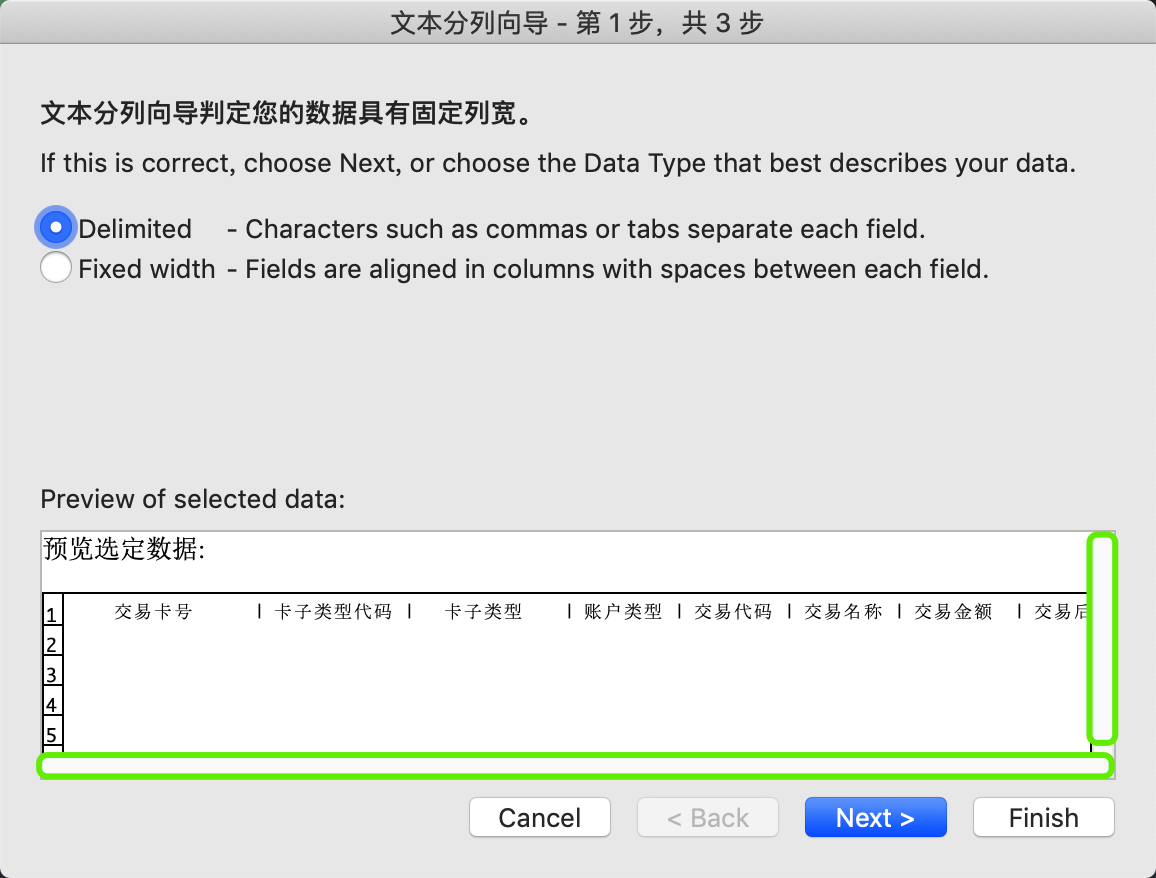This screenshot has width=1156, height=878.
Task: Click the 交易代码 column in preview
Action: 733,612
